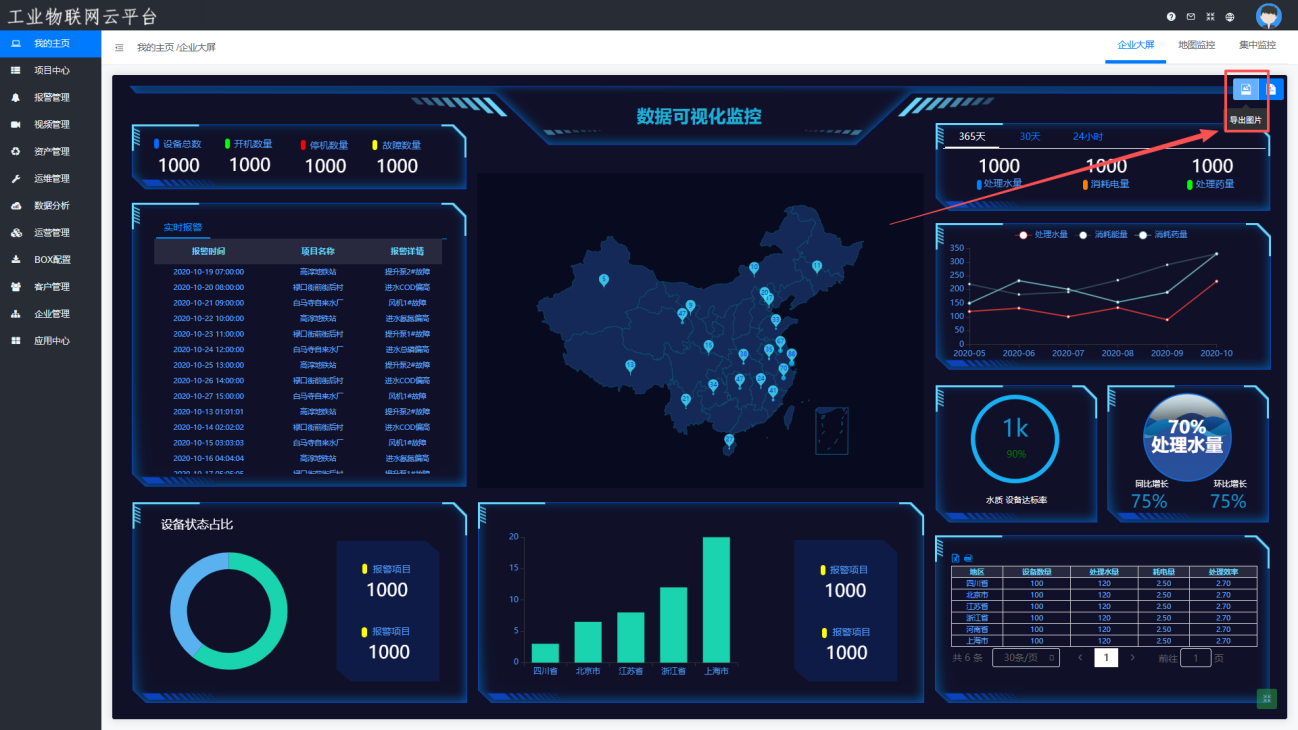Click the user avatar in top right
Viewport: 1298px width, 730px height.
[x=1268, y=16]
